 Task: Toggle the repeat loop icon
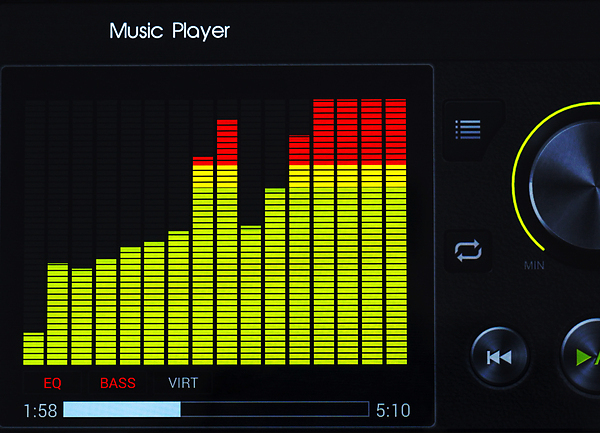pos(468,250)
